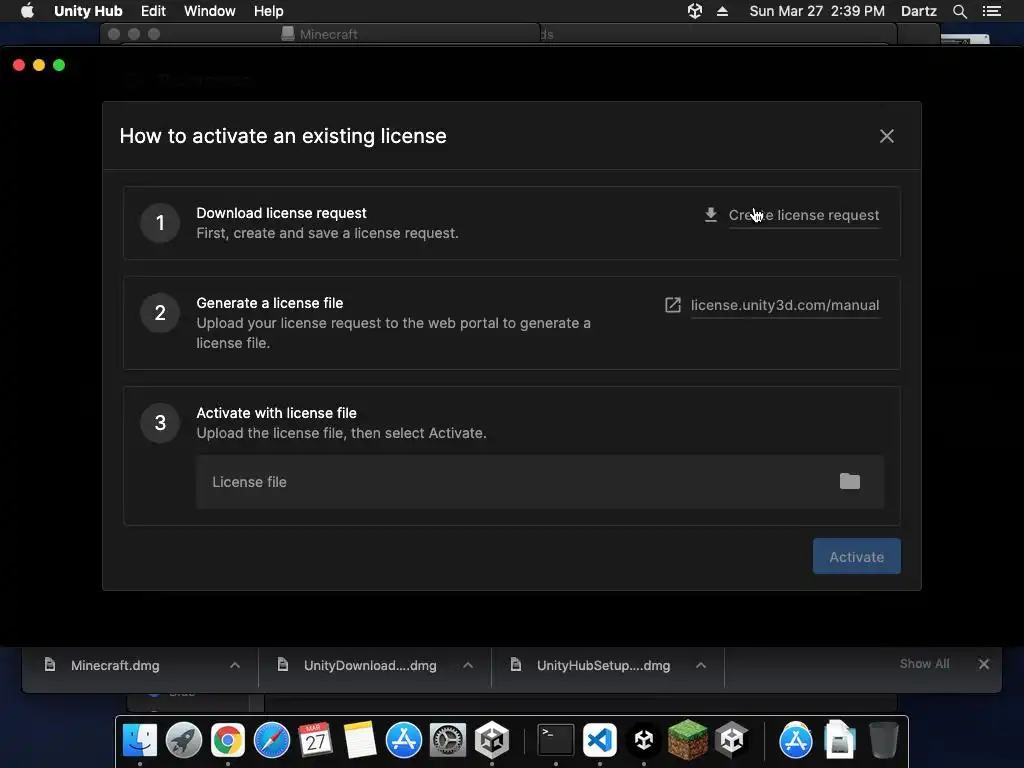Open Google Chrome from the Dock

pyautogui.click(x=227, y=740)
